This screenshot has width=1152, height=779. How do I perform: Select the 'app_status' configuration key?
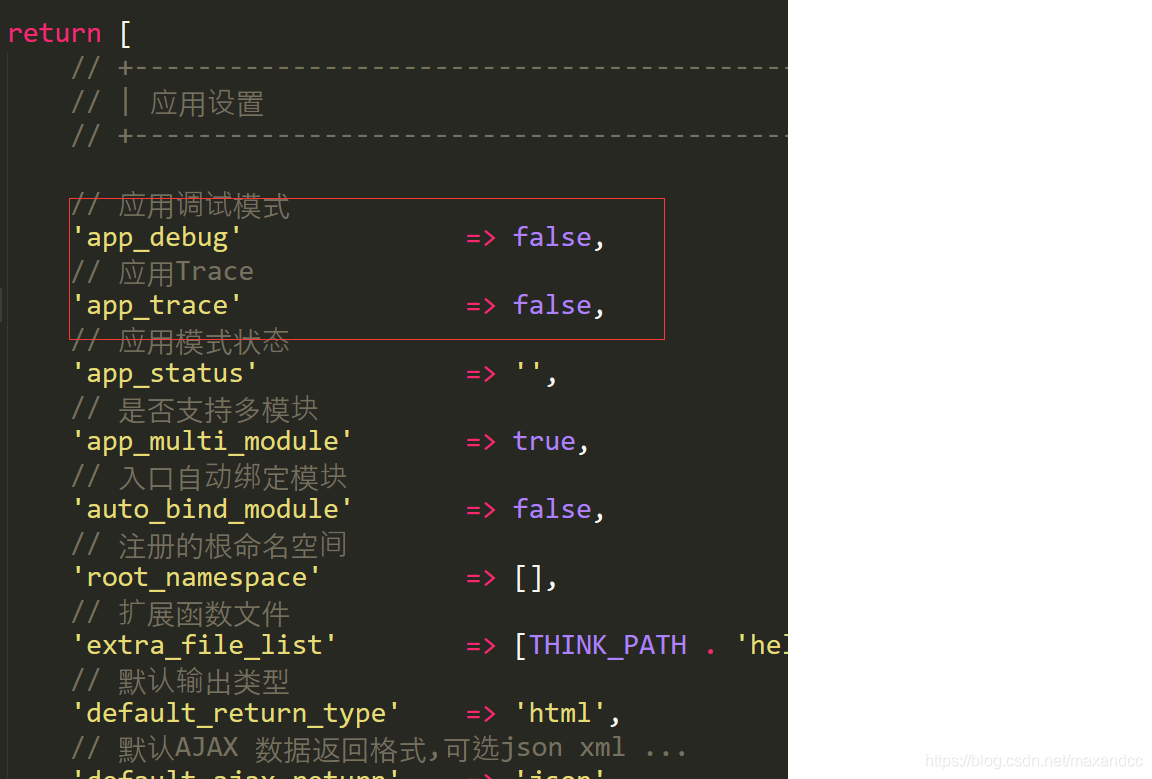166,372
